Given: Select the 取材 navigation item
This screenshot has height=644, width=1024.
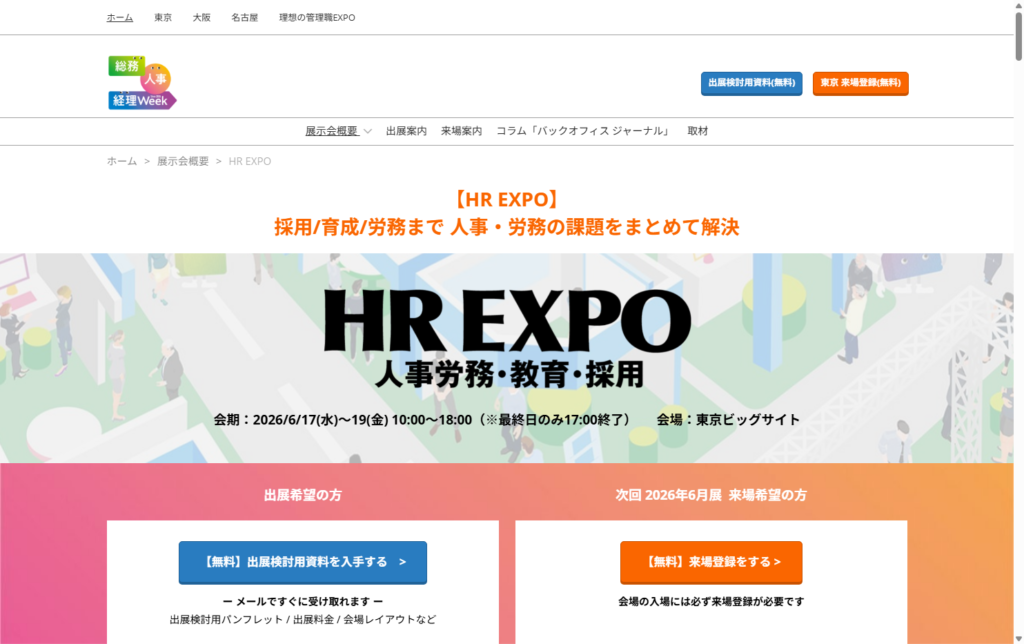Looking at the screenshot, I should coord(698,131).
